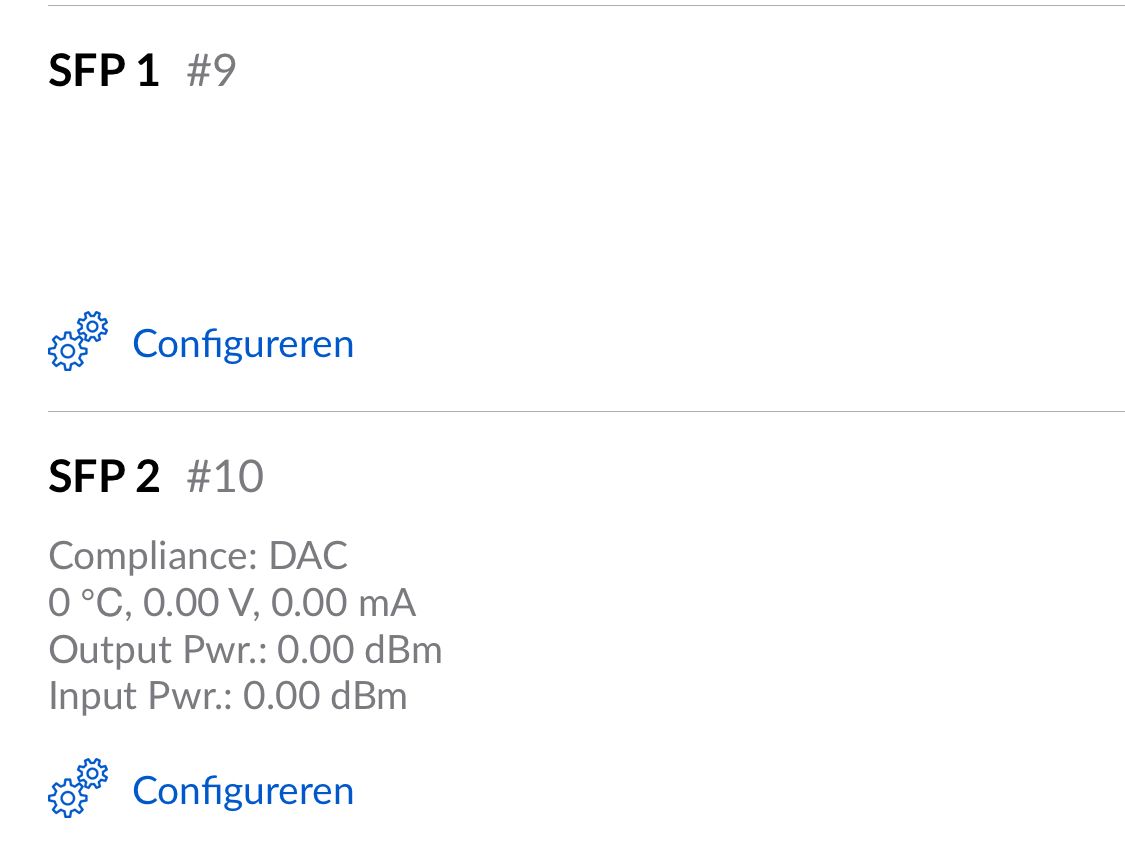
Task: Click the Input Pwr. label
Action: [x=140, y=696]
